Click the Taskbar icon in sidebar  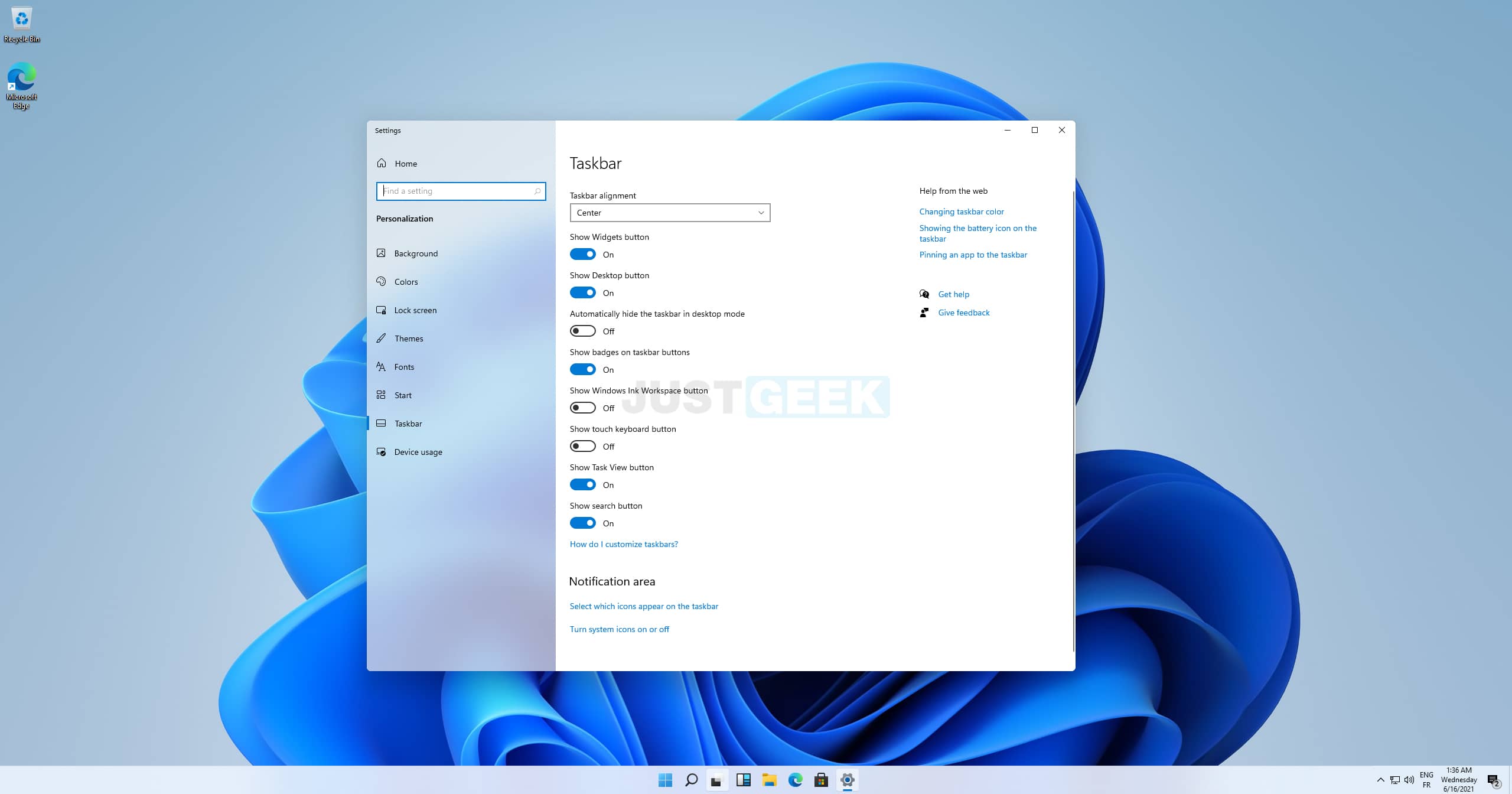382,423
